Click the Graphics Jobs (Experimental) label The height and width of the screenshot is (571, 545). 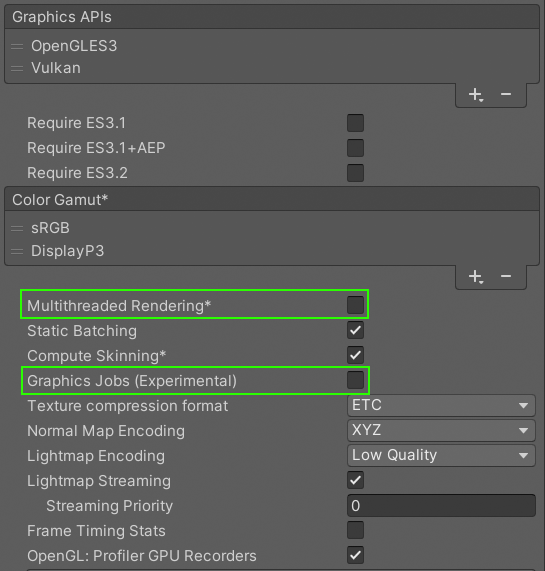click(132, 381)
